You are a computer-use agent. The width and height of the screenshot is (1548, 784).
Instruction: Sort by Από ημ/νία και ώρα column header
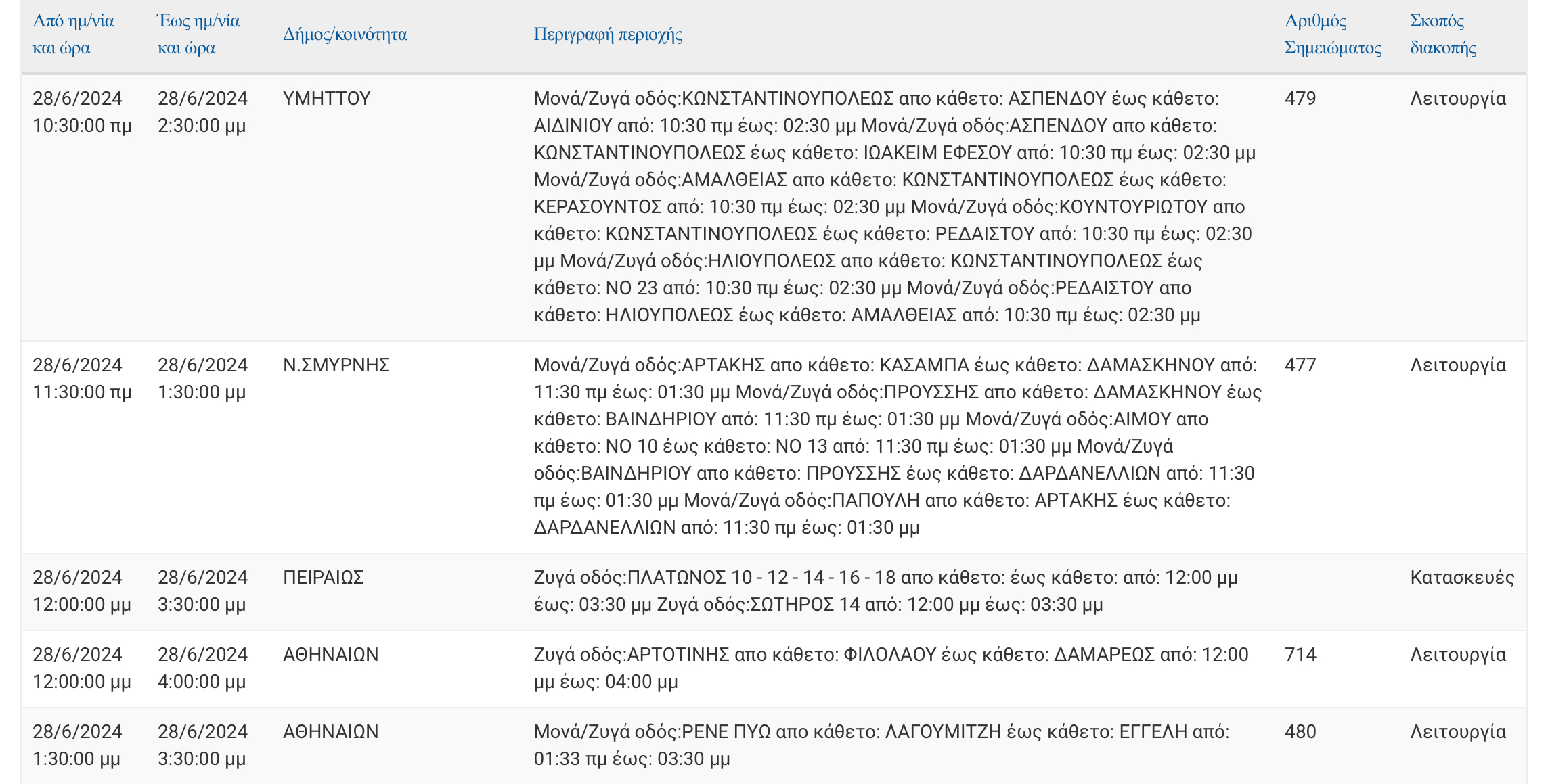coord(73,34)
